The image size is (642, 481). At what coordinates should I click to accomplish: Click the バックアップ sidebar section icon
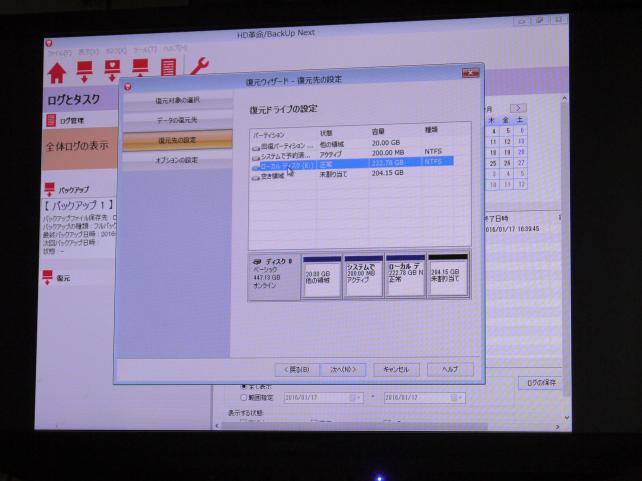50,190
